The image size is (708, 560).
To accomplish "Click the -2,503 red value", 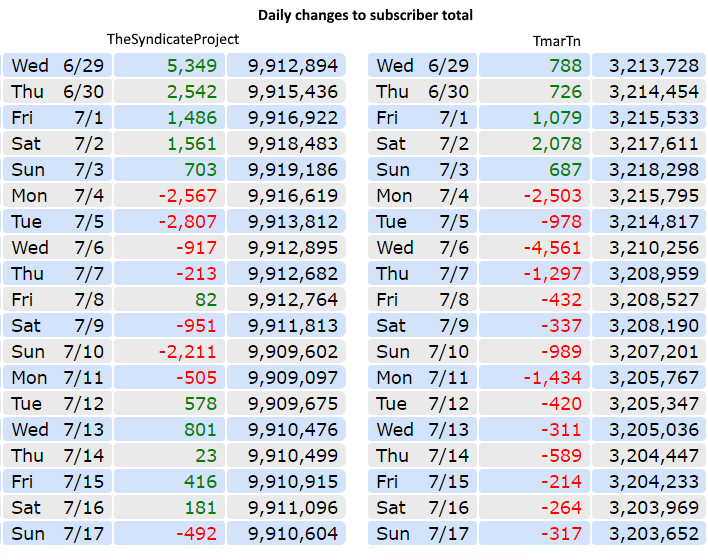I will click(552, 196).
